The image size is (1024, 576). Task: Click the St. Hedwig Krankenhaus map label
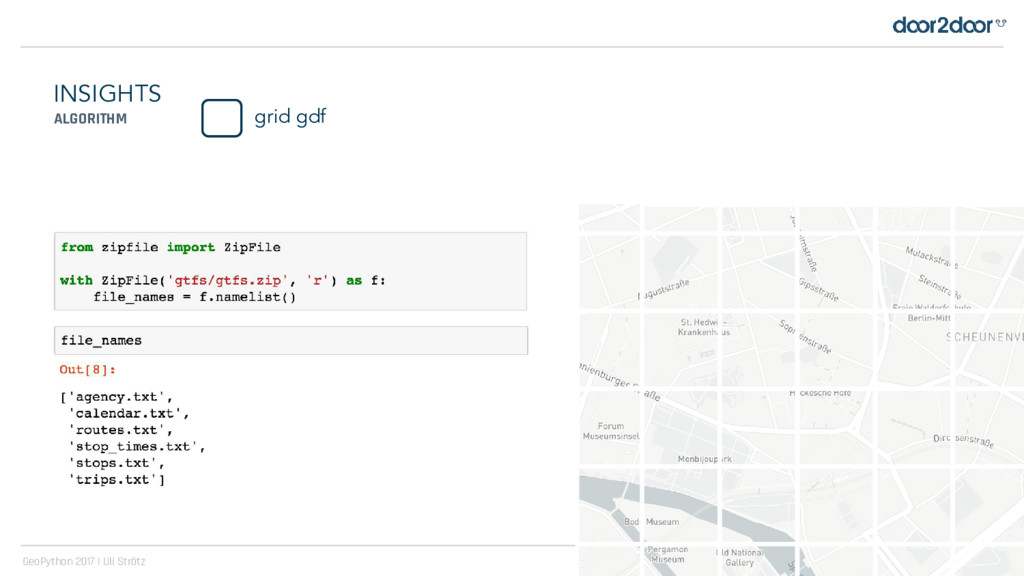(704, 327)
